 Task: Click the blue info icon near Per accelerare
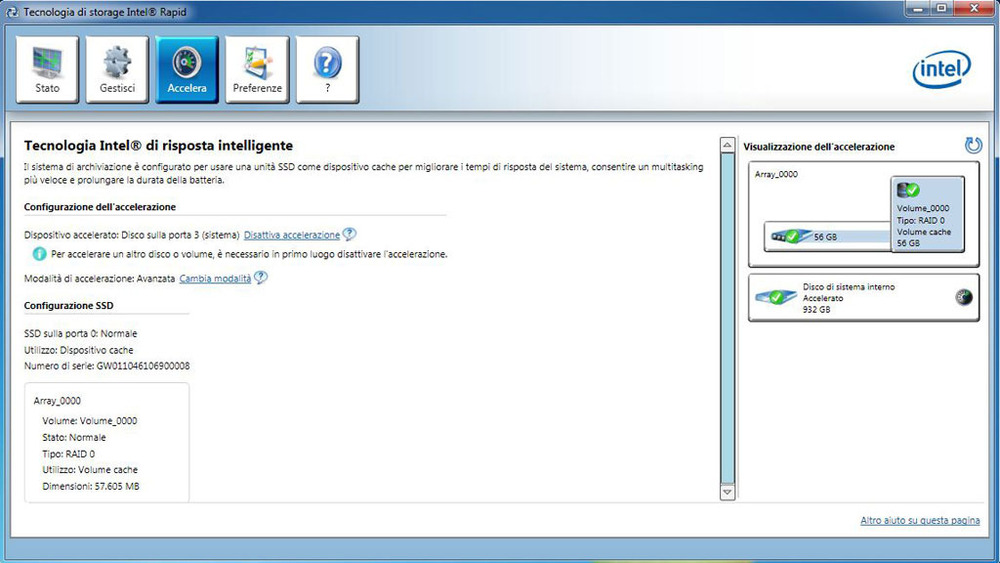click(40, 254)
